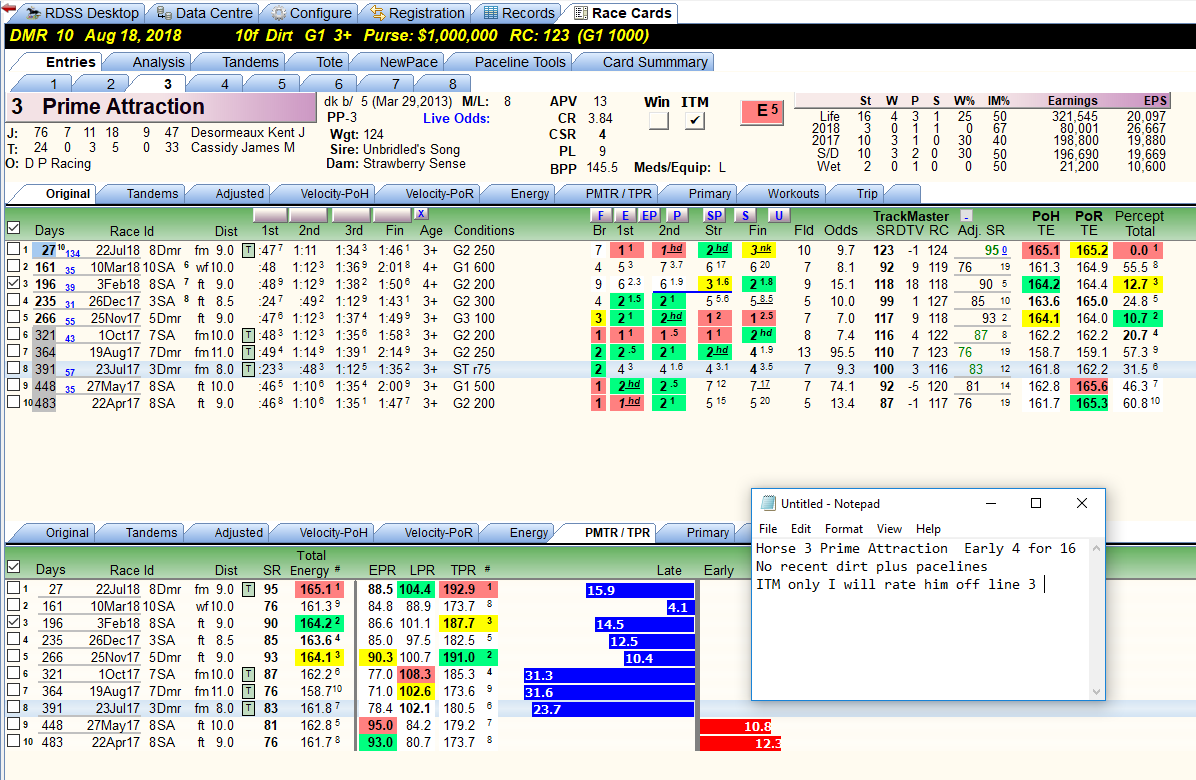
Task: Open the Data Centre tab
Action: tap(204, 13)
